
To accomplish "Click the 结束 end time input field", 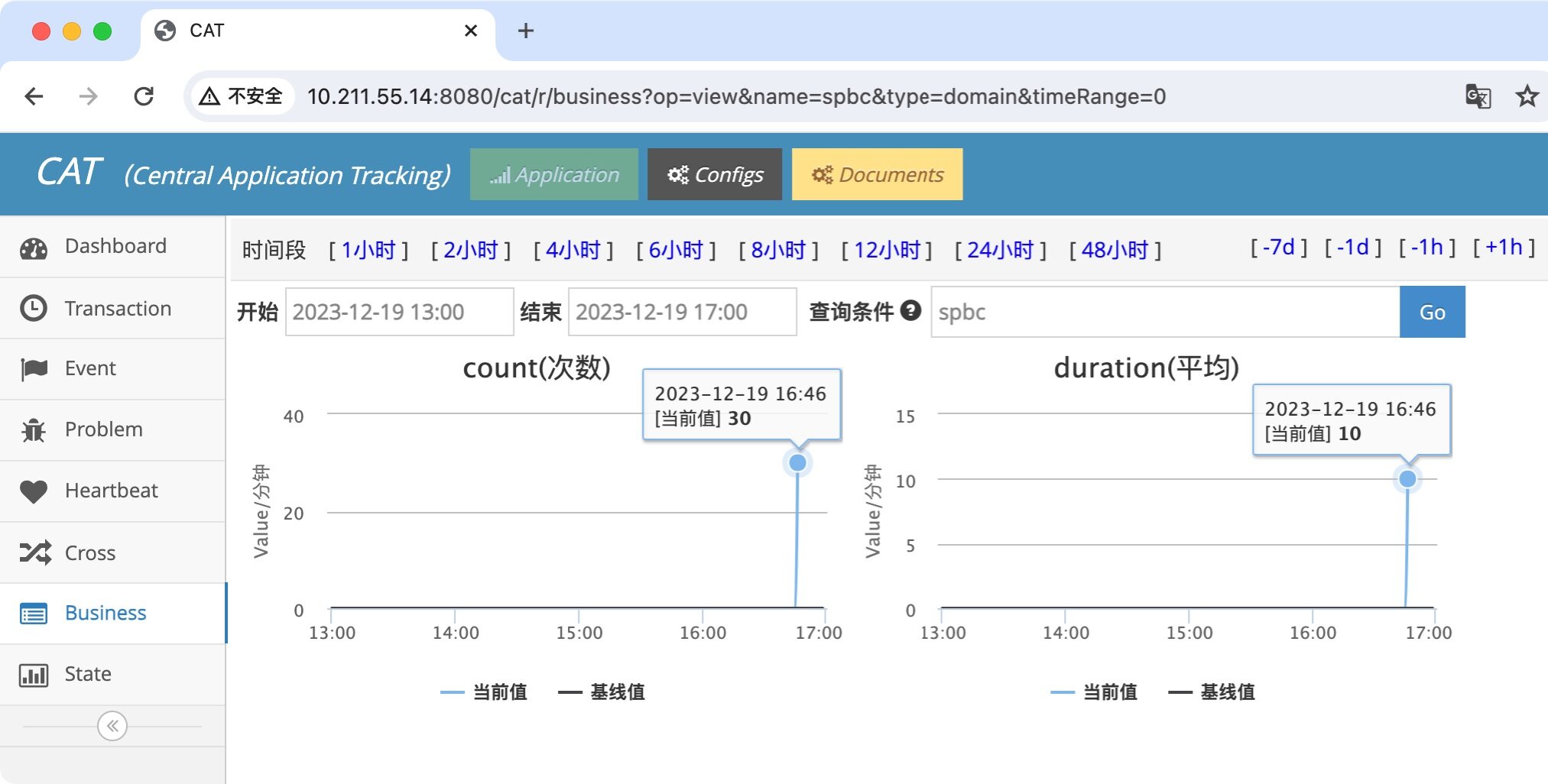I will tap(682, 312).
